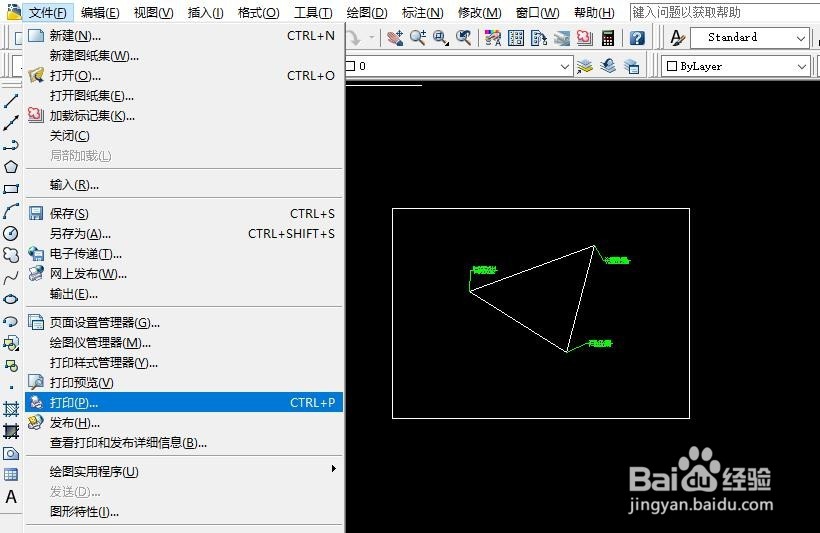Select the Arc tool
The image size is (820, 533).
(11, 211)
